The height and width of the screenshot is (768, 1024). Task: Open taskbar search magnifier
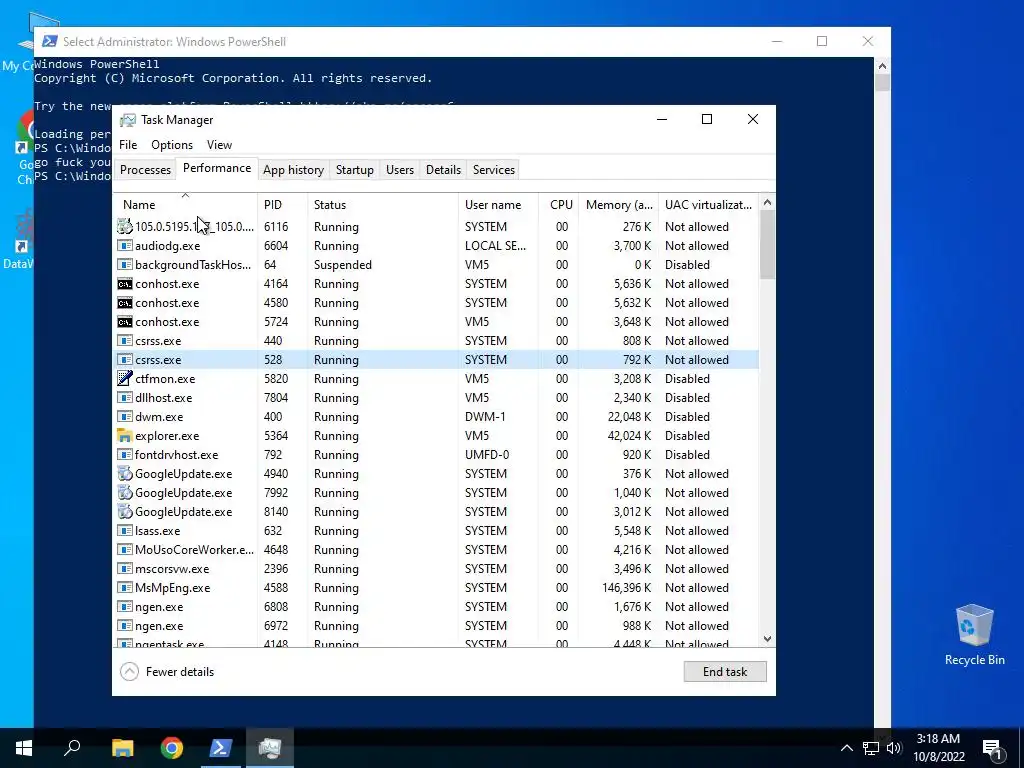point(72,748)
